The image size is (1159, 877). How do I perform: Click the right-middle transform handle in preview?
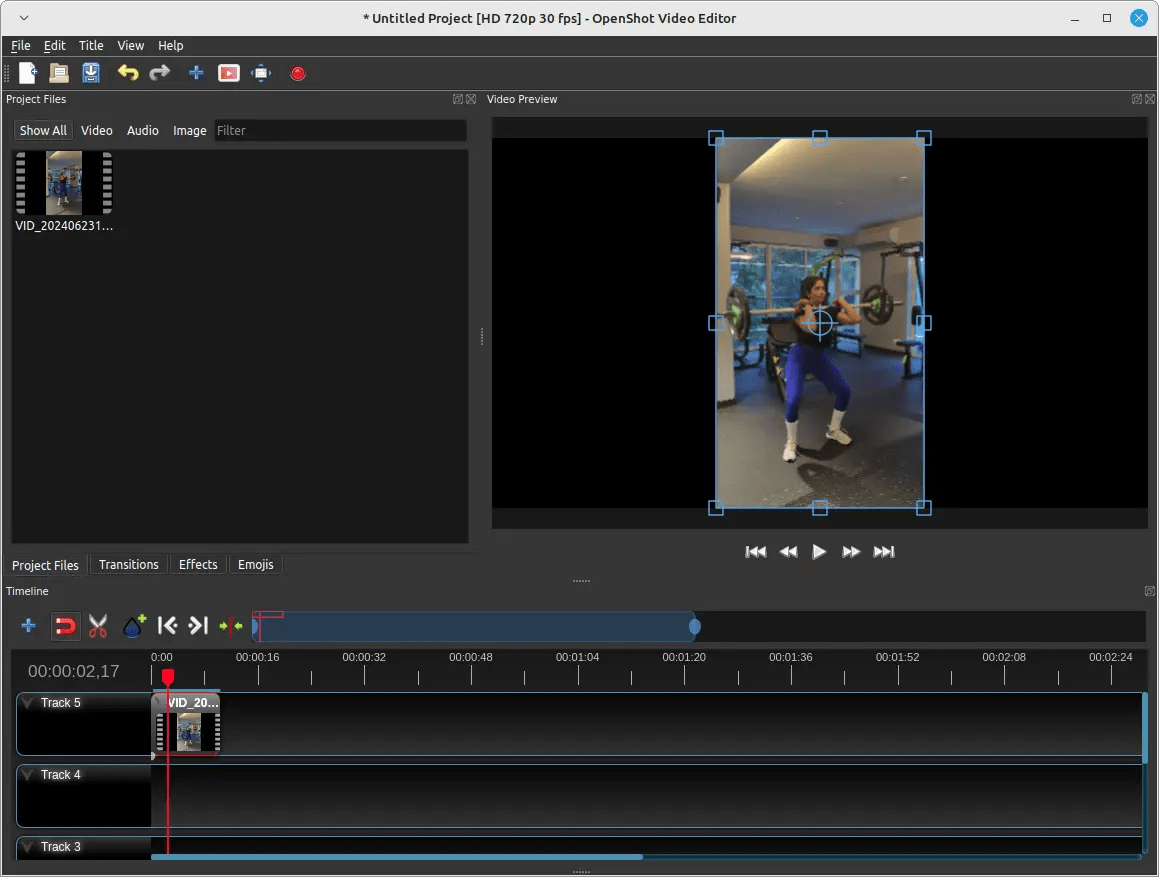pos(923,322)
